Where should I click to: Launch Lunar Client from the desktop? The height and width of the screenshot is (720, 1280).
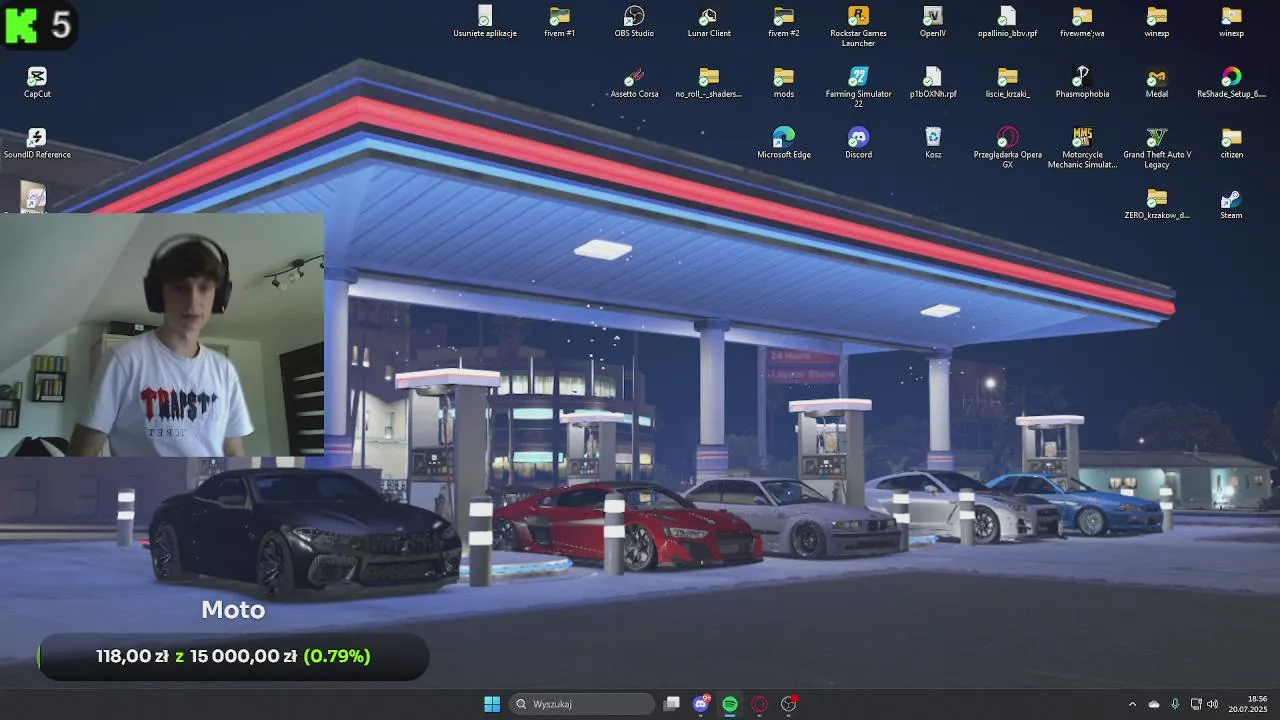point(709,22)
